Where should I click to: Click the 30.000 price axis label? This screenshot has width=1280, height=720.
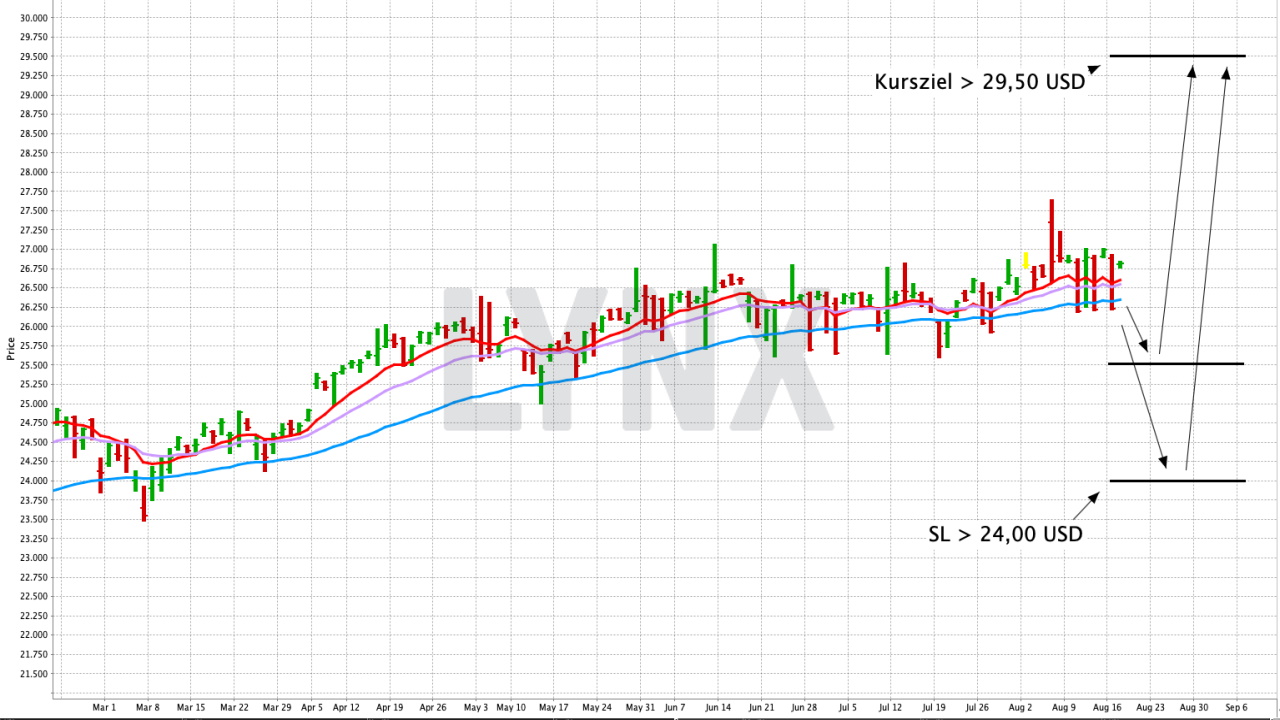click(33, 18)
